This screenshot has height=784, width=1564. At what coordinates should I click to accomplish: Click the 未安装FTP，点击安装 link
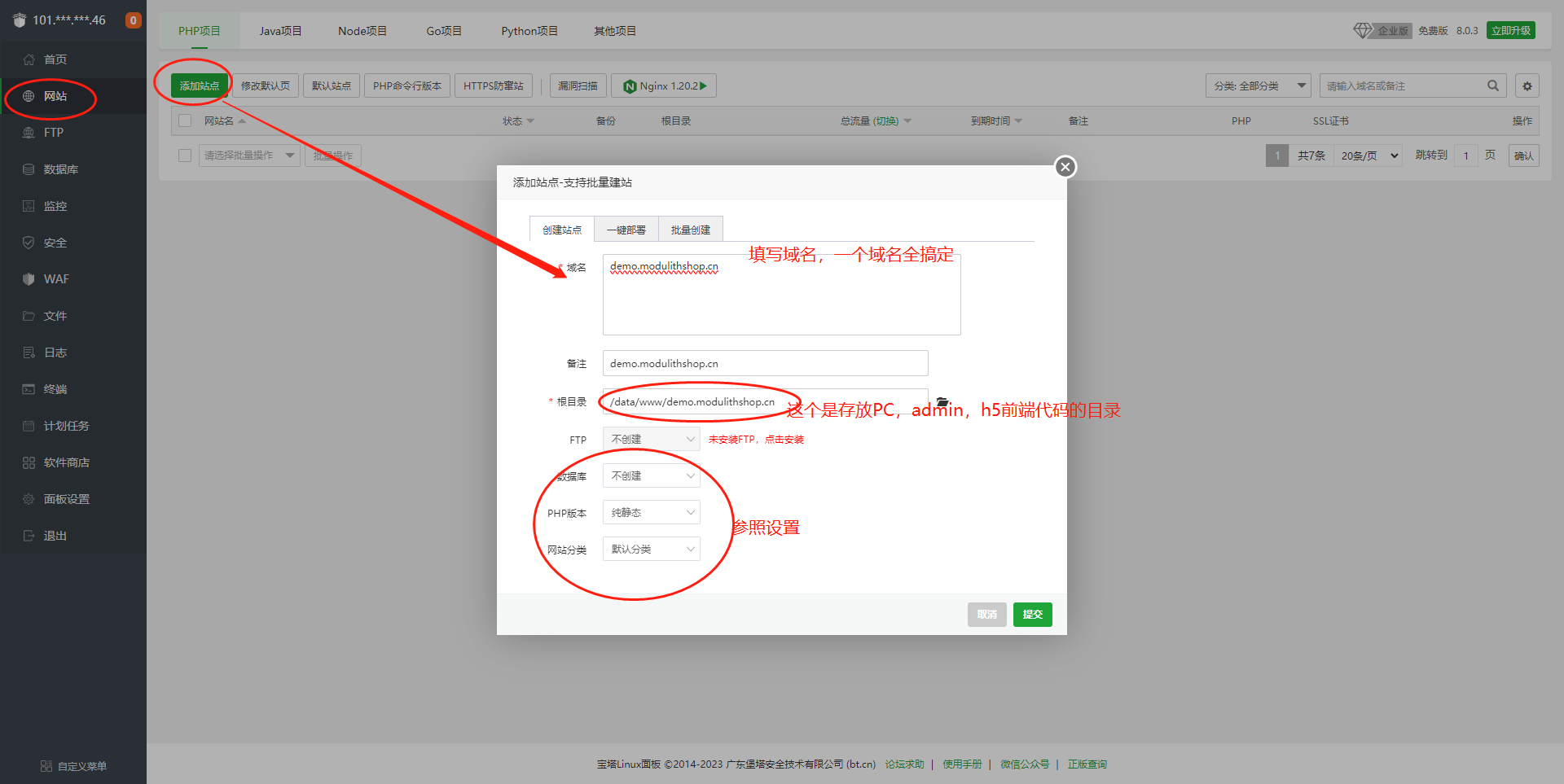[x=755, y=440]
